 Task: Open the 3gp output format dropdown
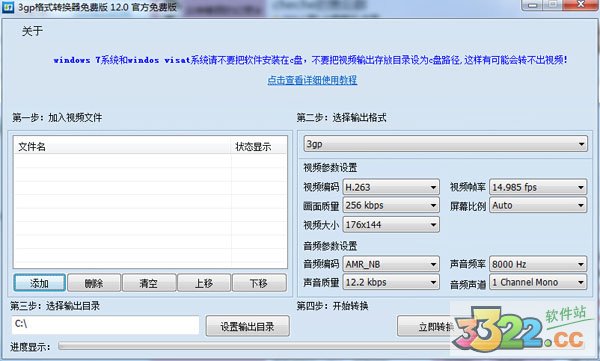point(446,144)
